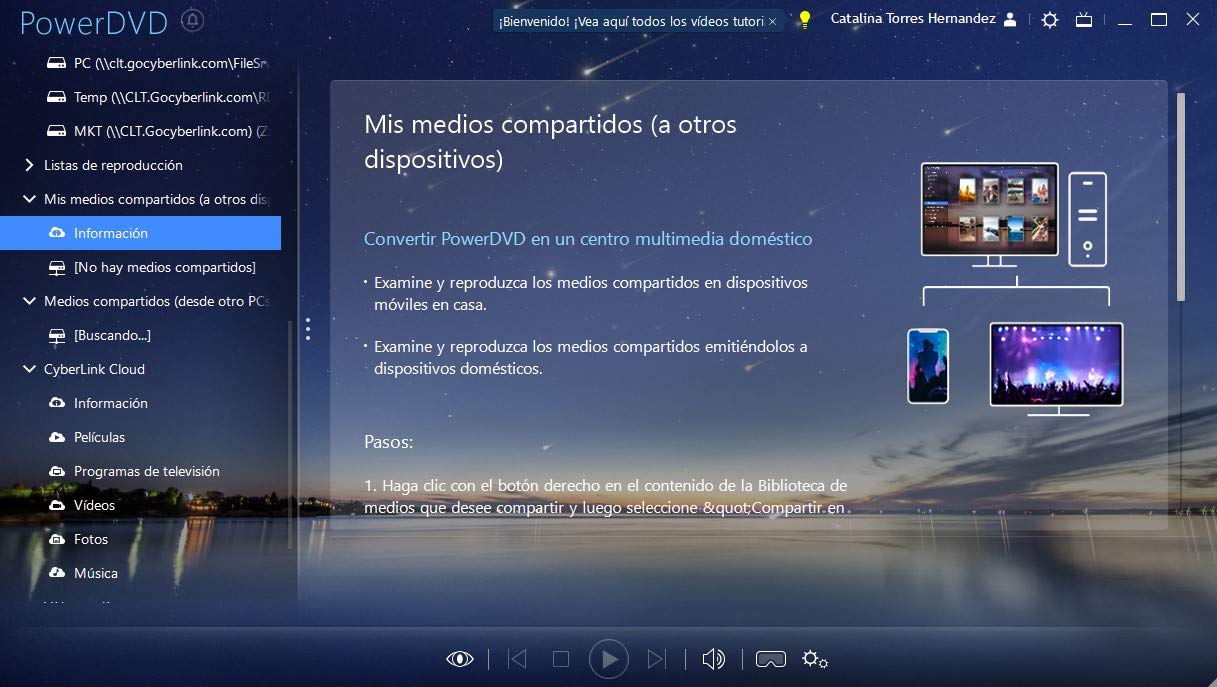Close the welcome tutorial banner
The width and height of the screenshot is (1217, 687).
click(x=772, y=21)
